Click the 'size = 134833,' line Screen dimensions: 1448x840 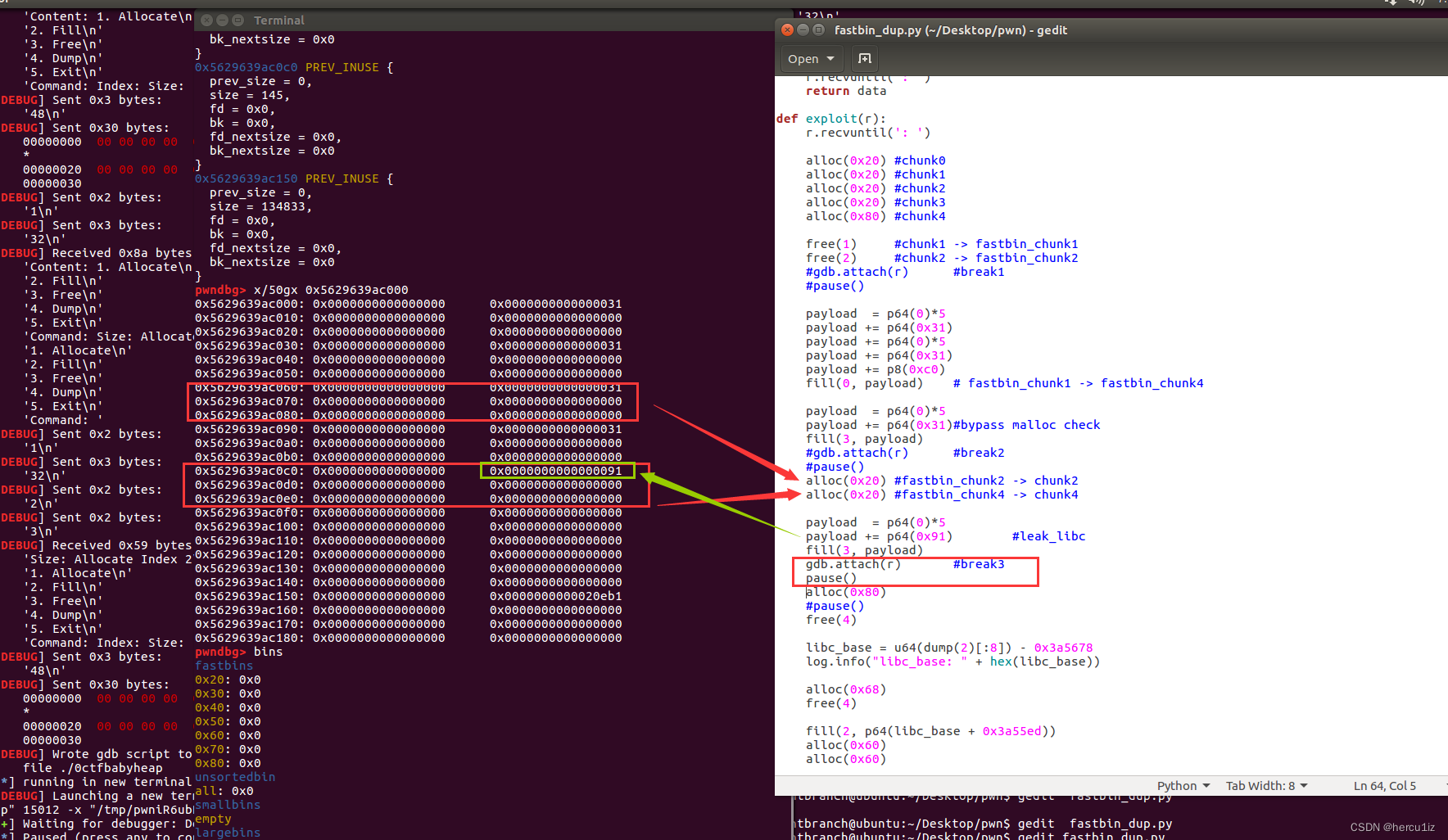(x=260, y=206)
